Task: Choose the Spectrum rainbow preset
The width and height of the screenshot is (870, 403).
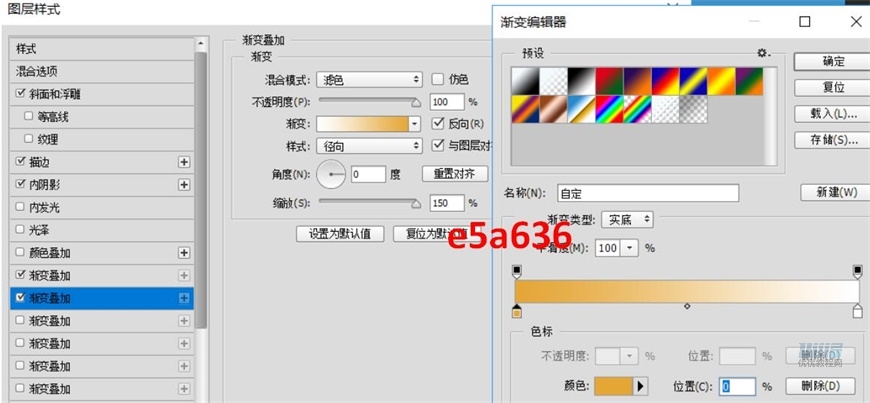Action: [x=609, y=109]
